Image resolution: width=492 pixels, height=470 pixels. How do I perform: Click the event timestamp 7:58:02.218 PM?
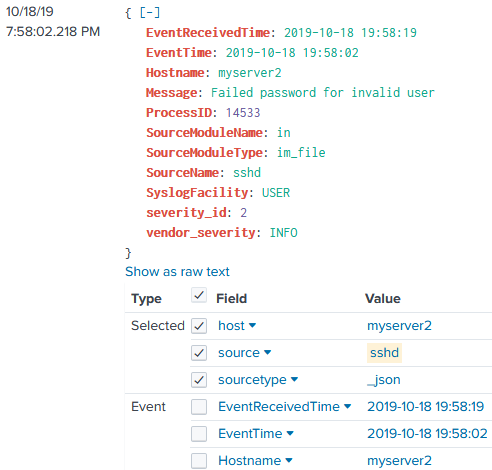pos(53,32)
